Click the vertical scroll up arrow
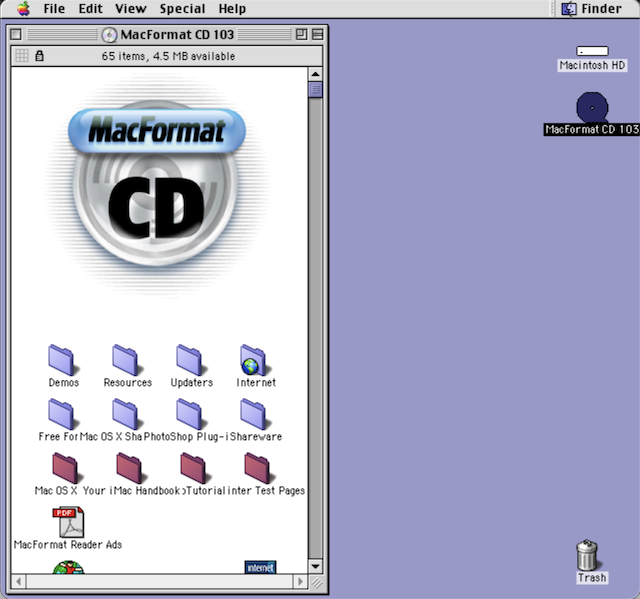Screen dimensions: 640x599 (315, 74)
